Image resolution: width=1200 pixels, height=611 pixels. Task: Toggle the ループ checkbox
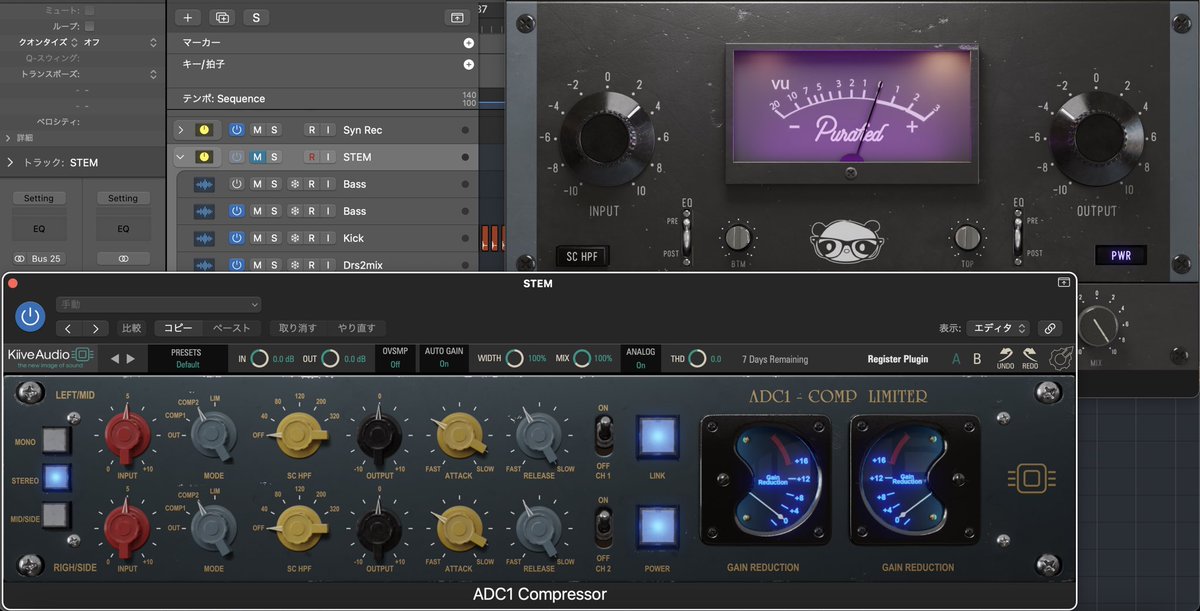point(90,26)
